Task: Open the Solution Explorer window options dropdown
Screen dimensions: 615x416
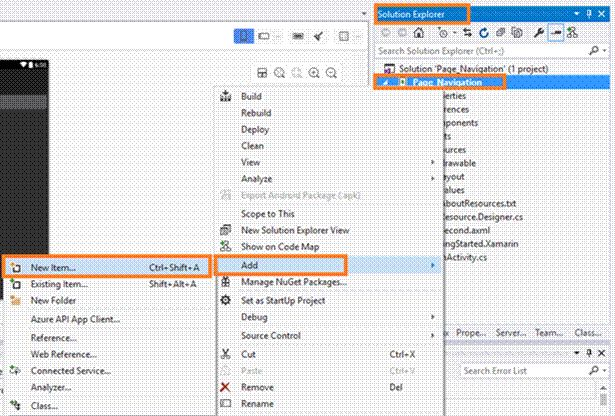Action: coord(577,14)
